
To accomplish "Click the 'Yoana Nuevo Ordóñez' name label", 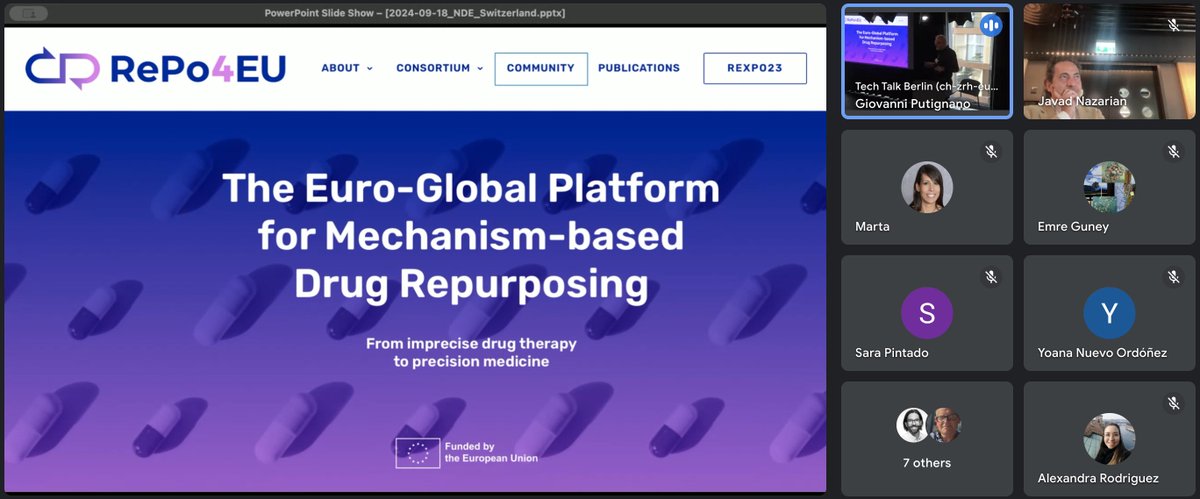I will coord(1102,353).
